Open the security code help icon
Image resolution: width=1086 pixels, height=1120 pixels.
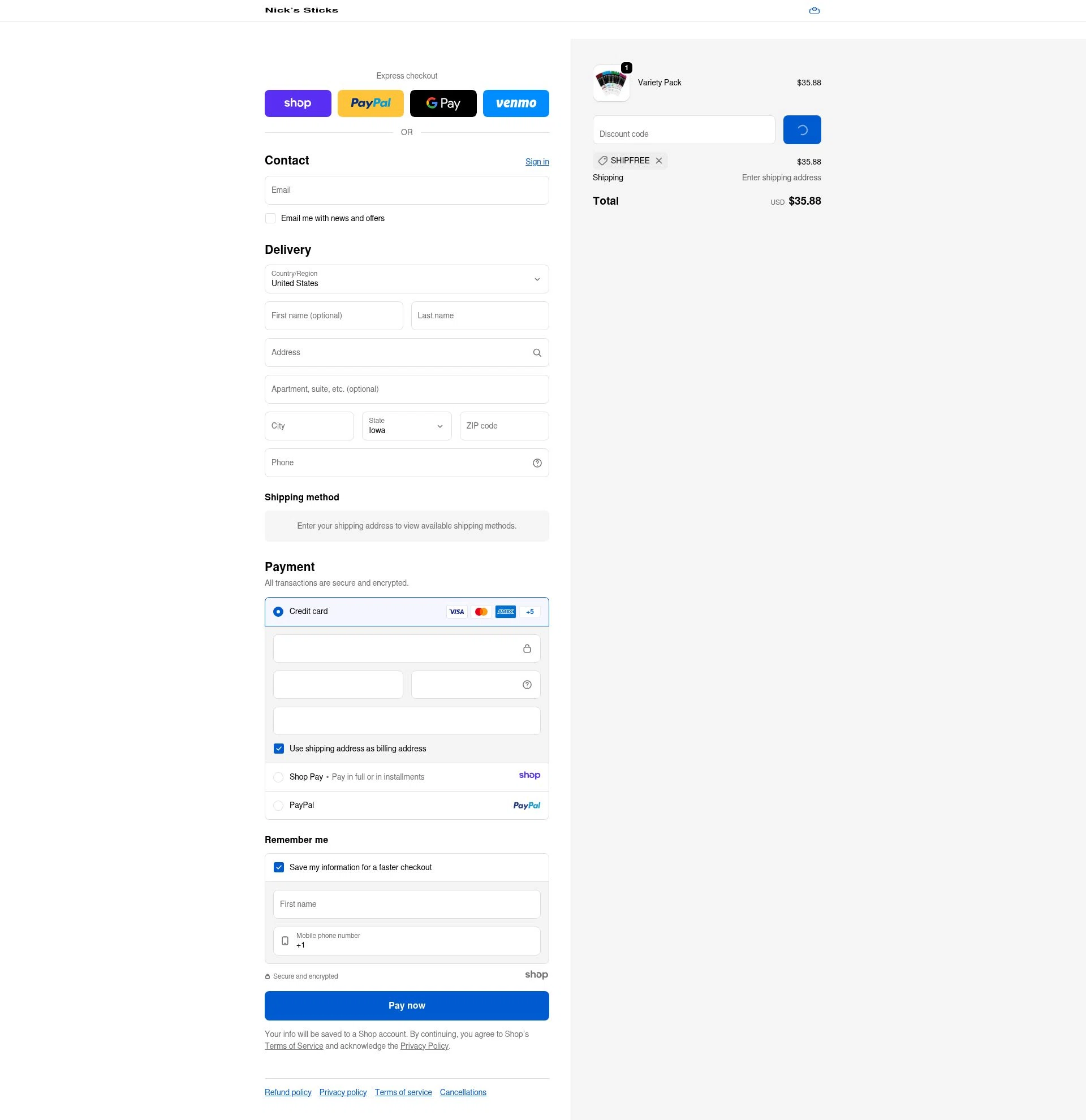click(x=527, y=684)
